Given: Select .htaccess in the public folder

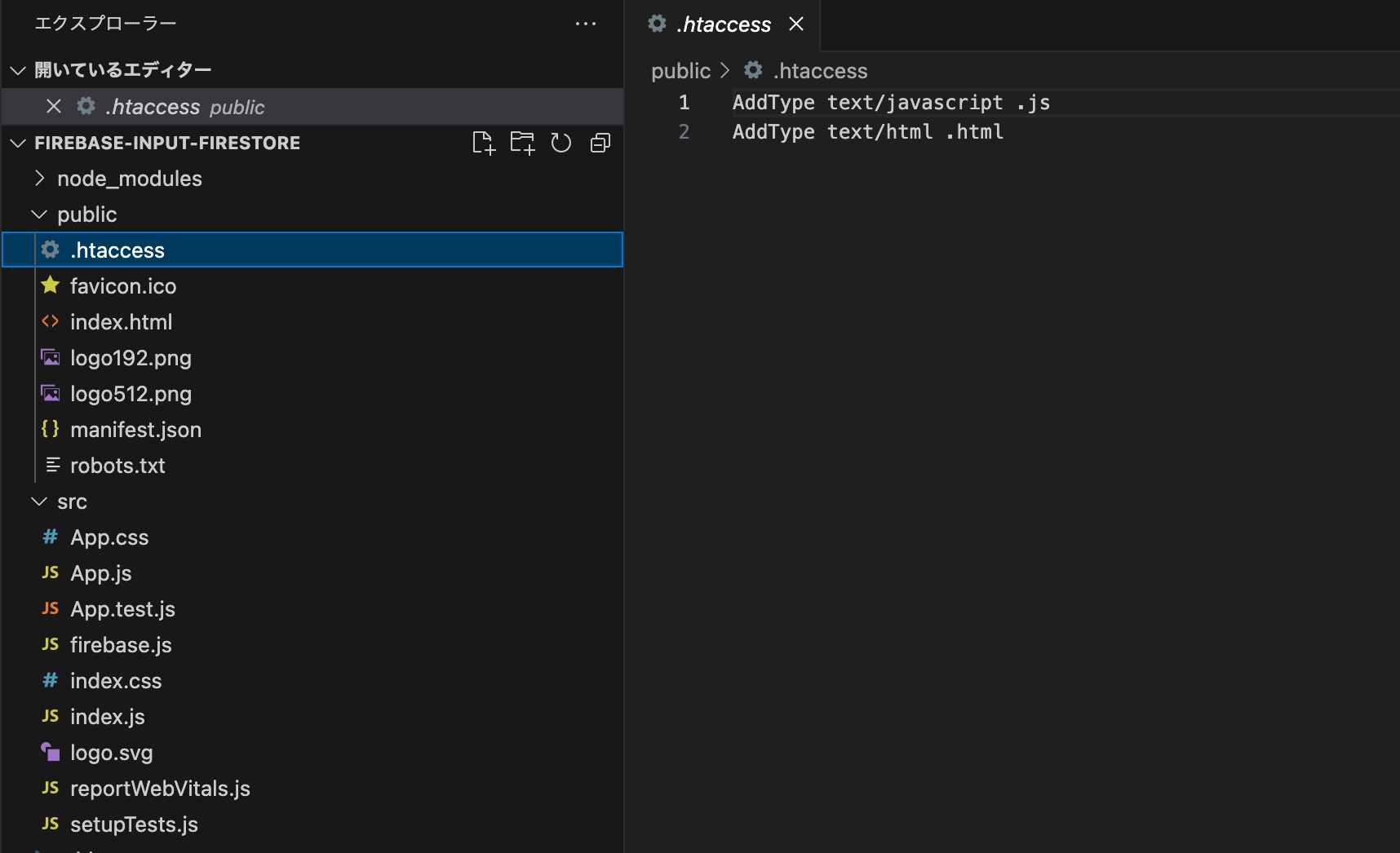Looking at the screenshot, I should pyautogui.click(x=312, y=250).
